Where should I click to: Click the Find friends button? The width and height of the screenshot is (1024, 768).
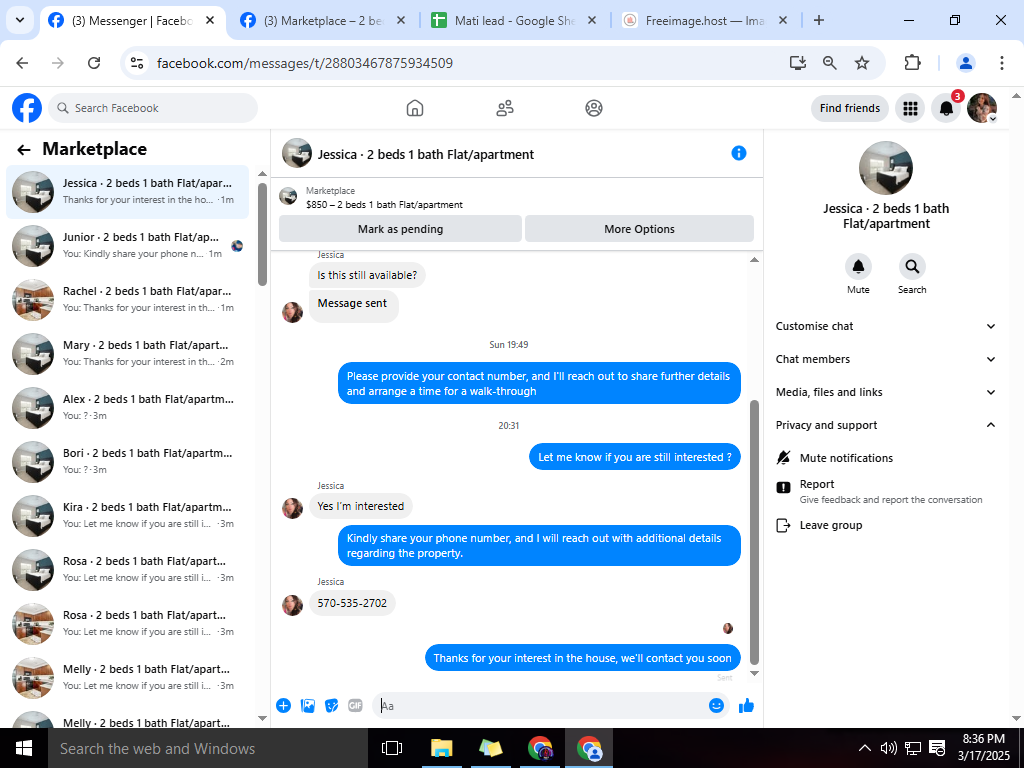[x=850, y=108]
